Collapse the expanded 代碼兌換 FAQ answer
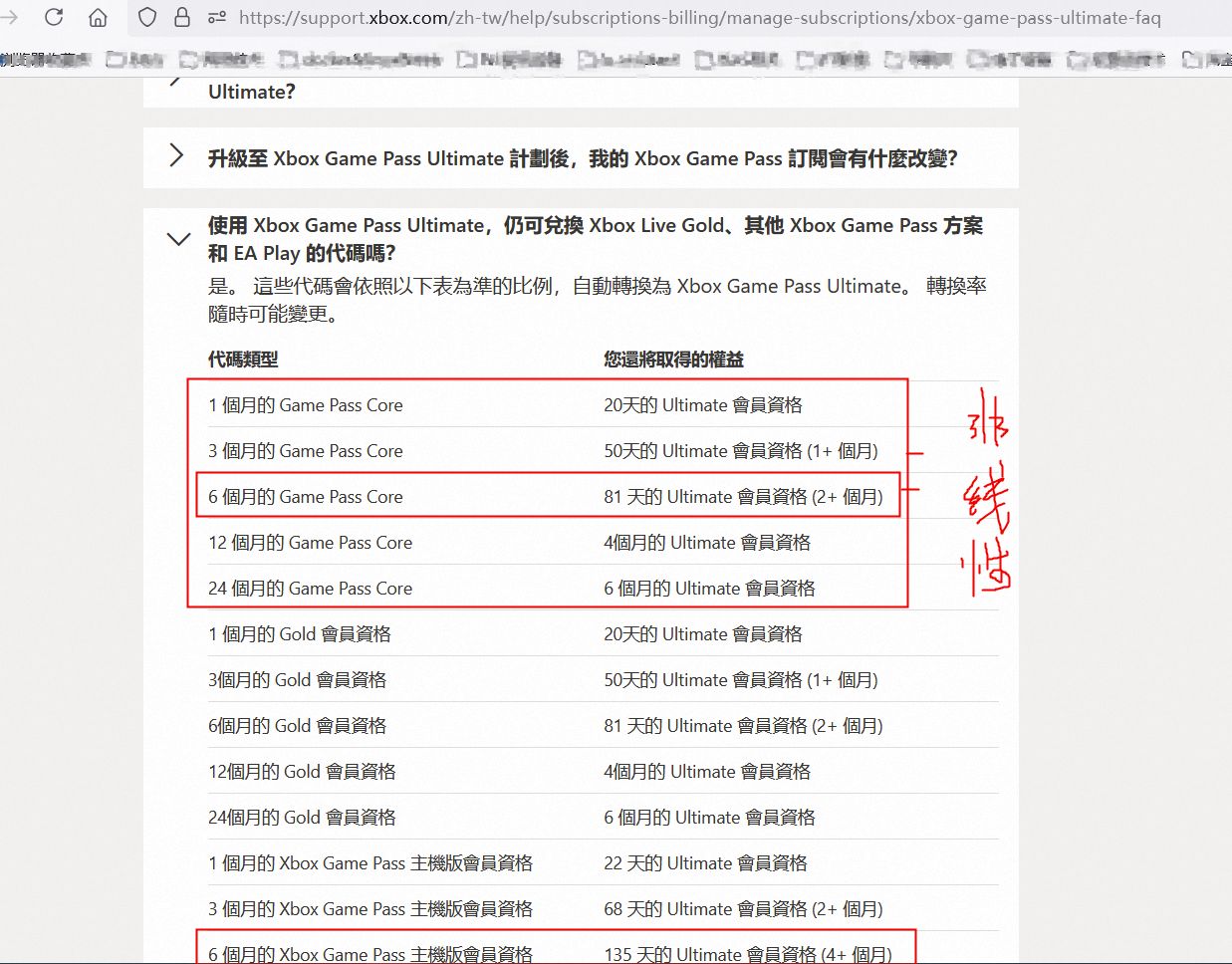The width and height of the screenshot is (1232, 964). tap(178, 239)
